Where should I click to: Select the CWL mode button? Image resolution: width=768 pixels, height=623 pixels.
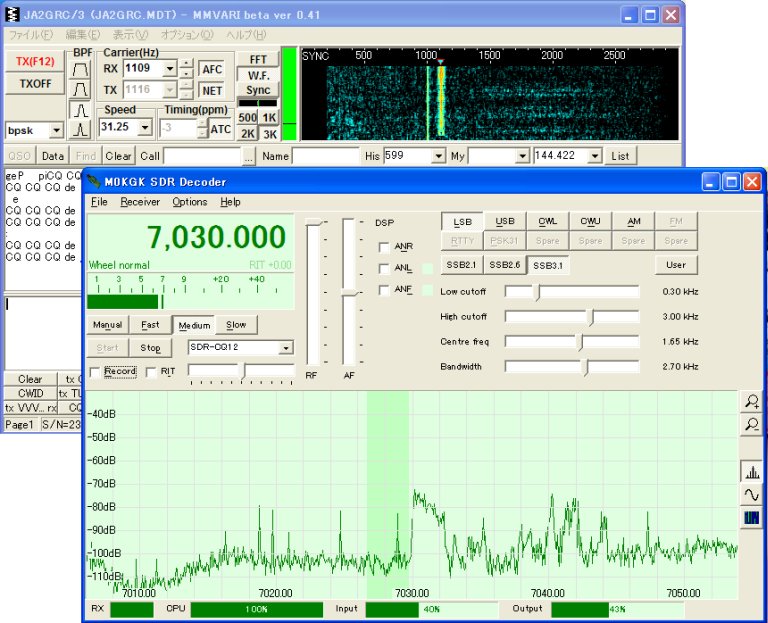[x=548, y=221]
